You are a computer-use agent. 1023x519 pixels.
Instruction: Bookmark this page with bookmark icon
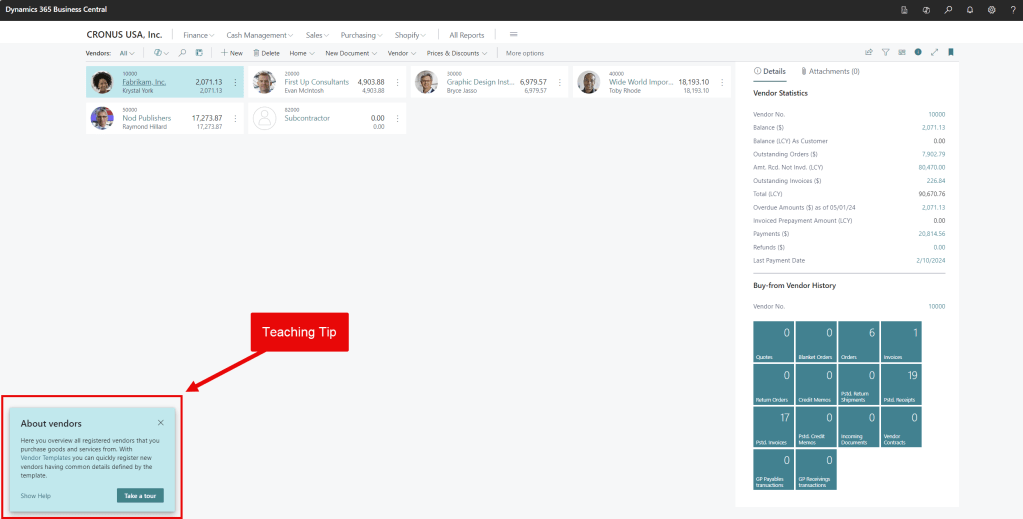click(950, 52)
